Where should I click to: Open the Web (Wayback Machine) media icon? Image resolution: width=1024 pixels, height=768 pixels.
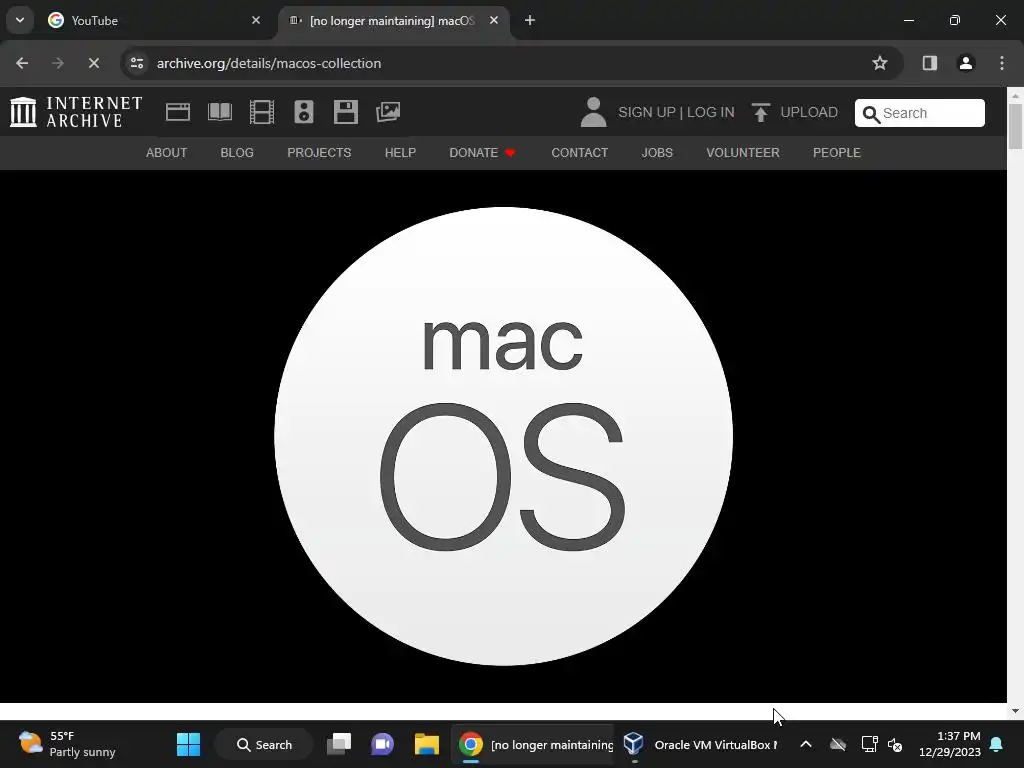pos(178,112)
